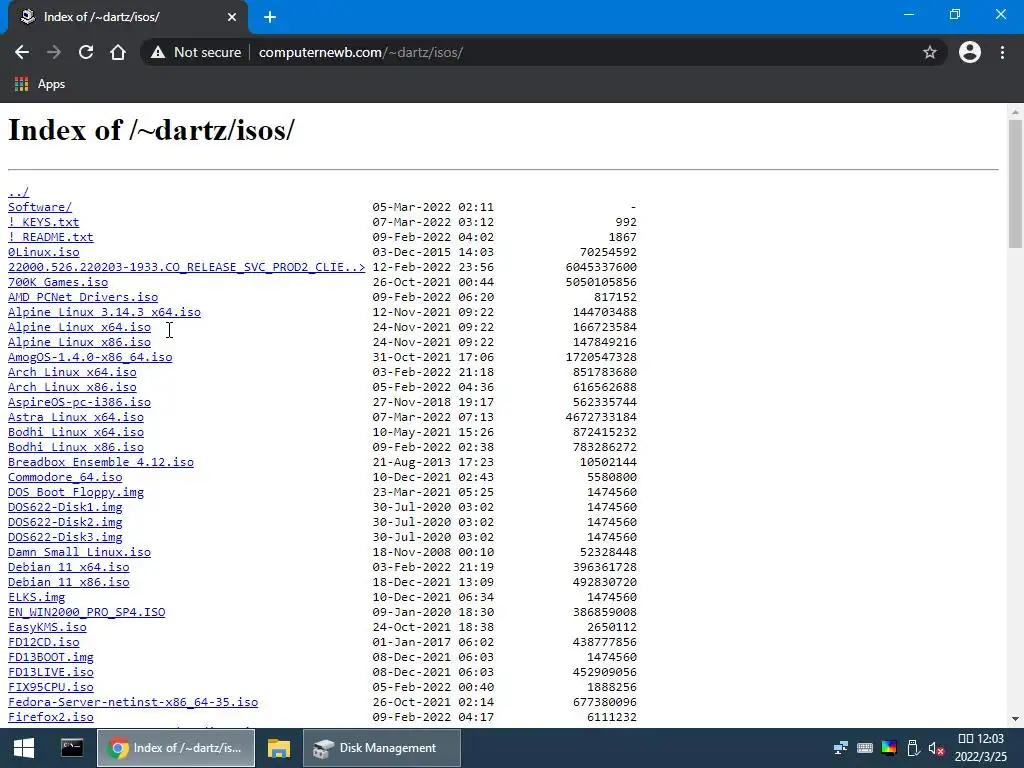Screen dimensions: 1024x768
Task: Open the Windows Start menu
Action: point(24,748)
